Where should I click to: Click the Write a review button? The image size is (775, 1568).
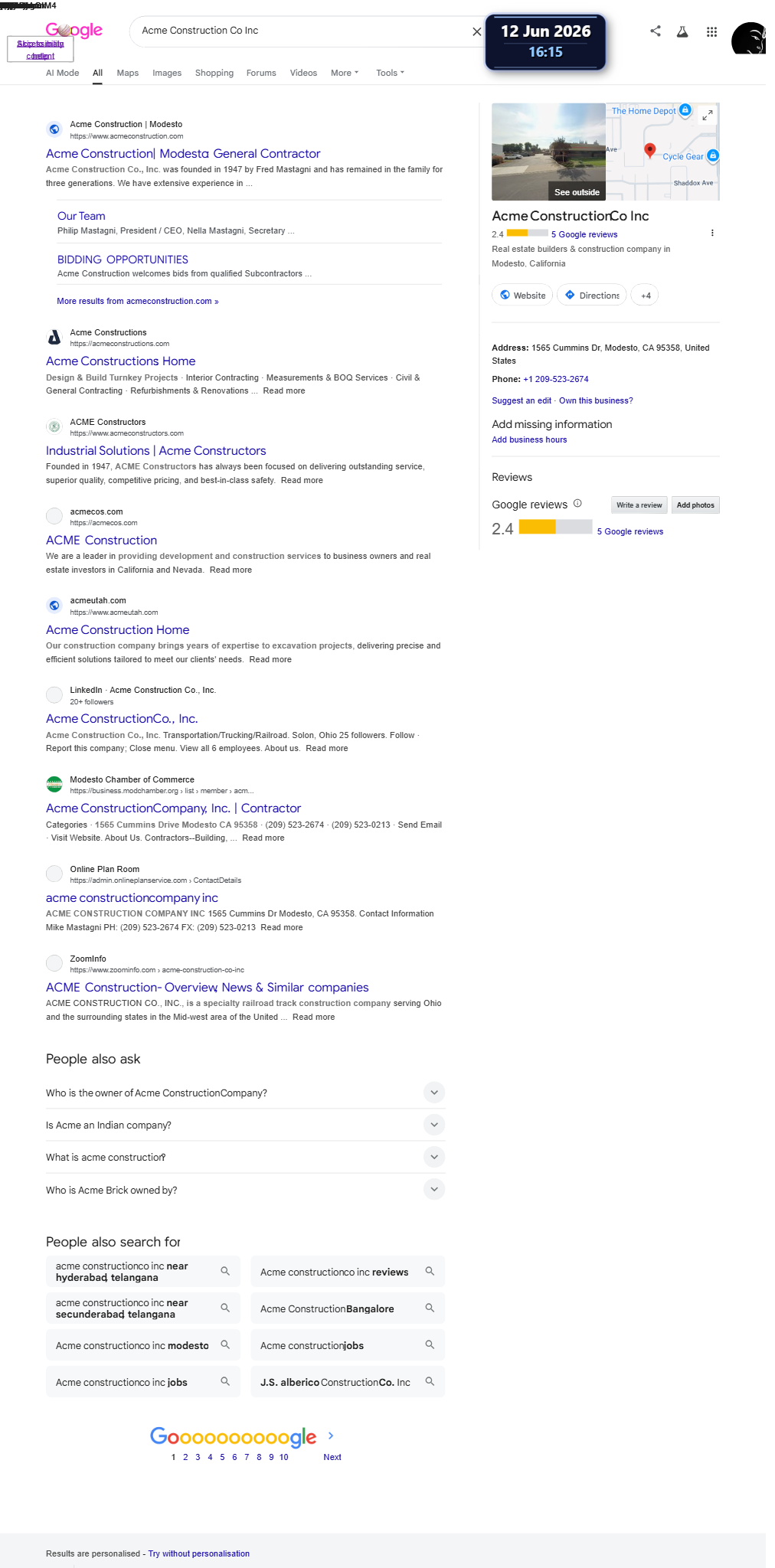[x=639, y=505]
